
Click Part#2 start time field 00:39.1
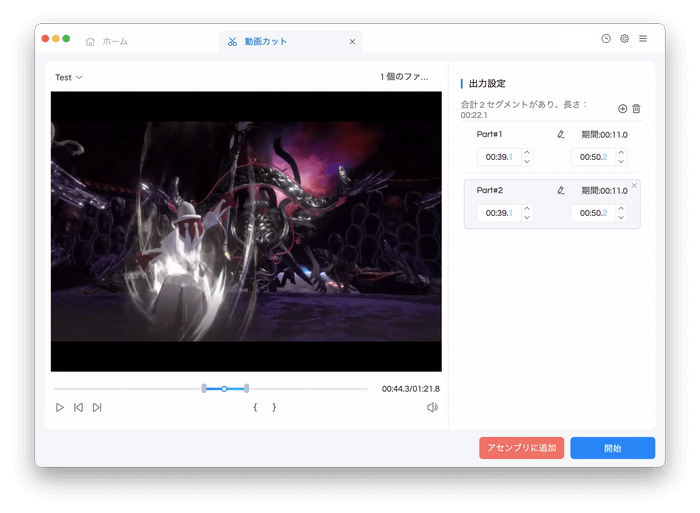[x=499, y=213]
